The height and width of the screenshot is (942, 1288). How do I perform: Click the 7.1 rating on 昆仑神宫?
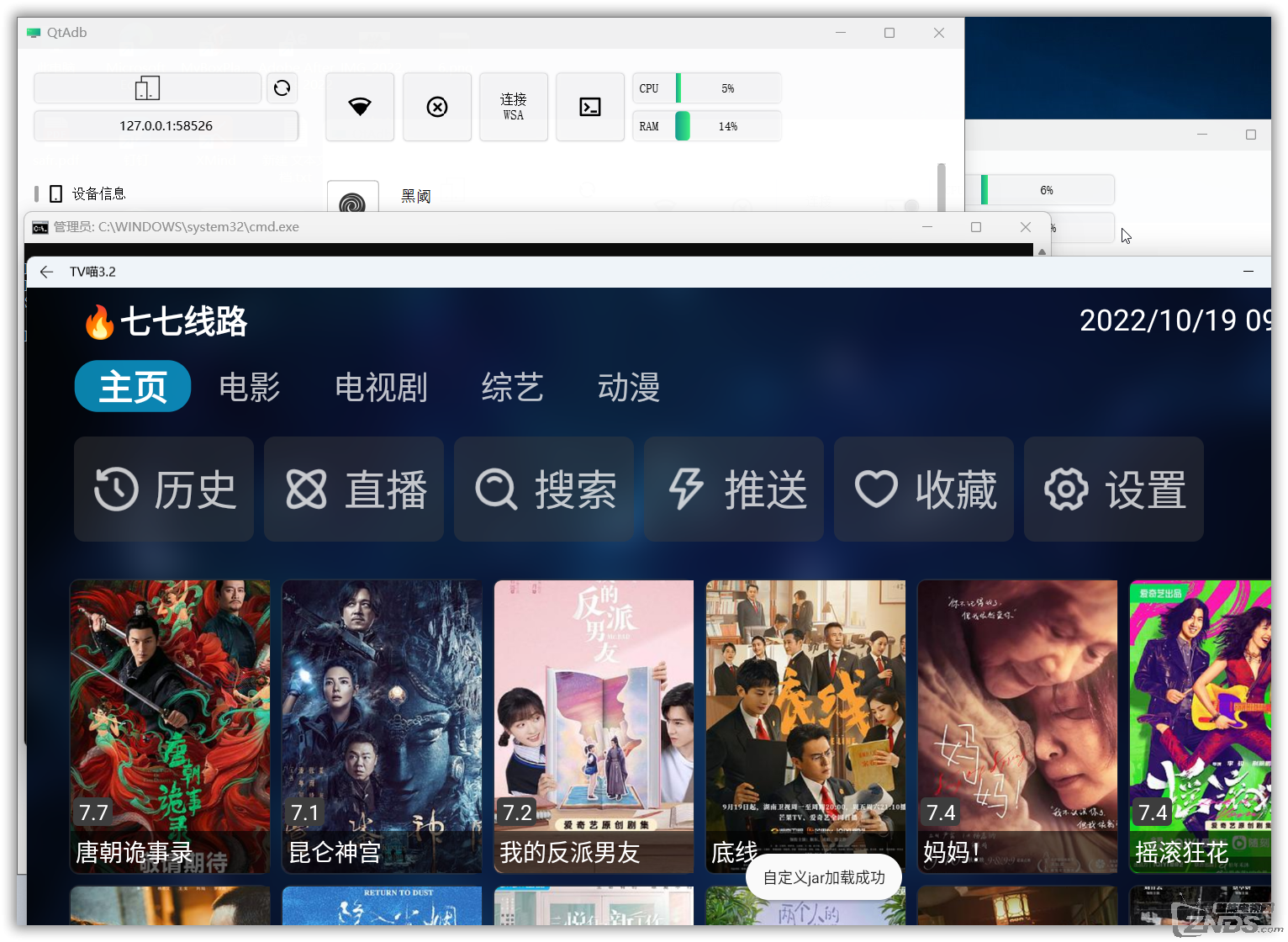coord(305,812)
